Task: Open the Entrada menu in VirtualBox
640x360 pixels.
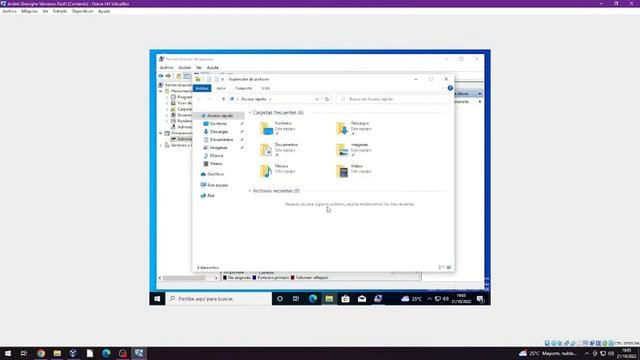Action: [60, 11]
